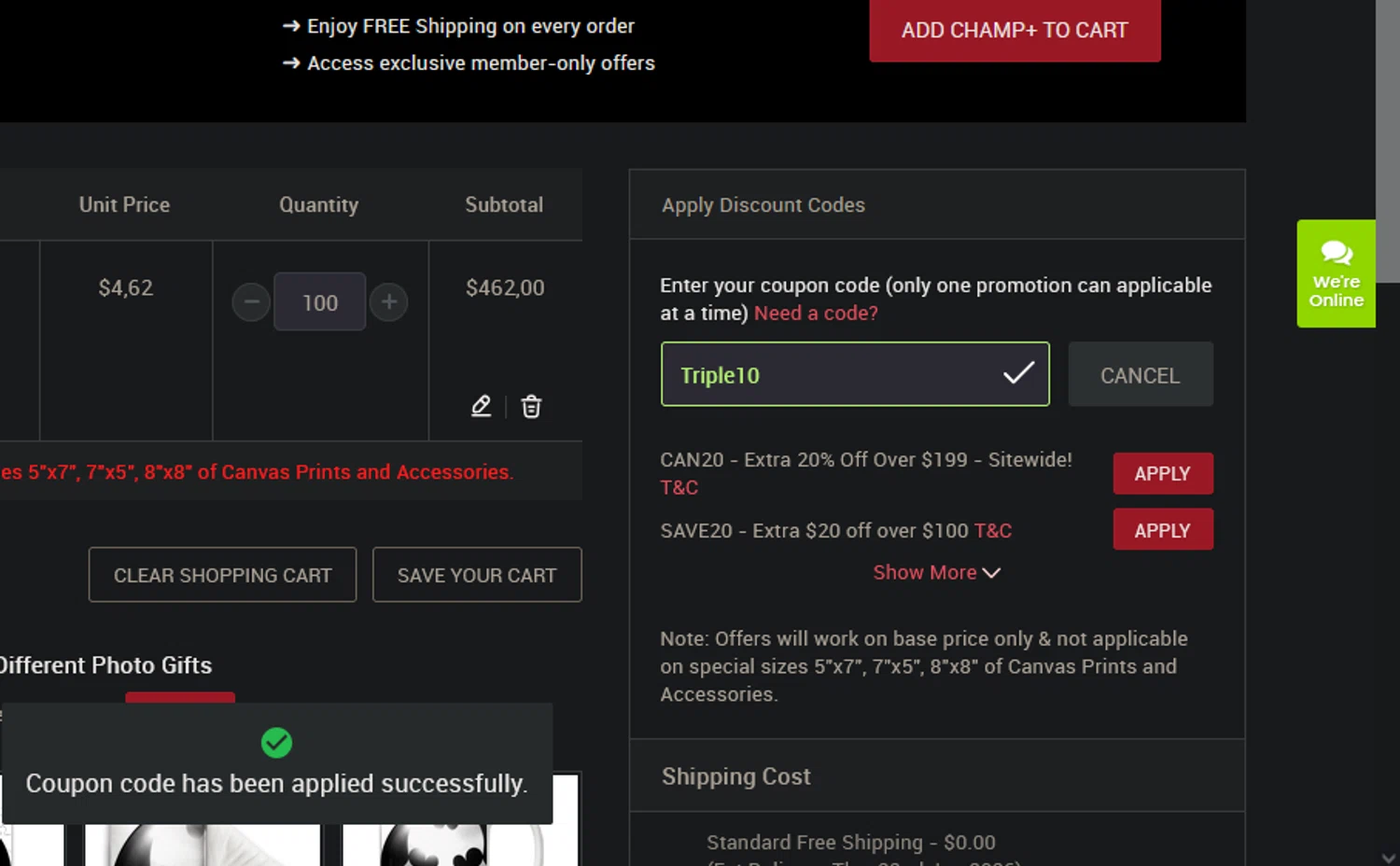Open the We're Online chat widget

[x=1336, y=273]
